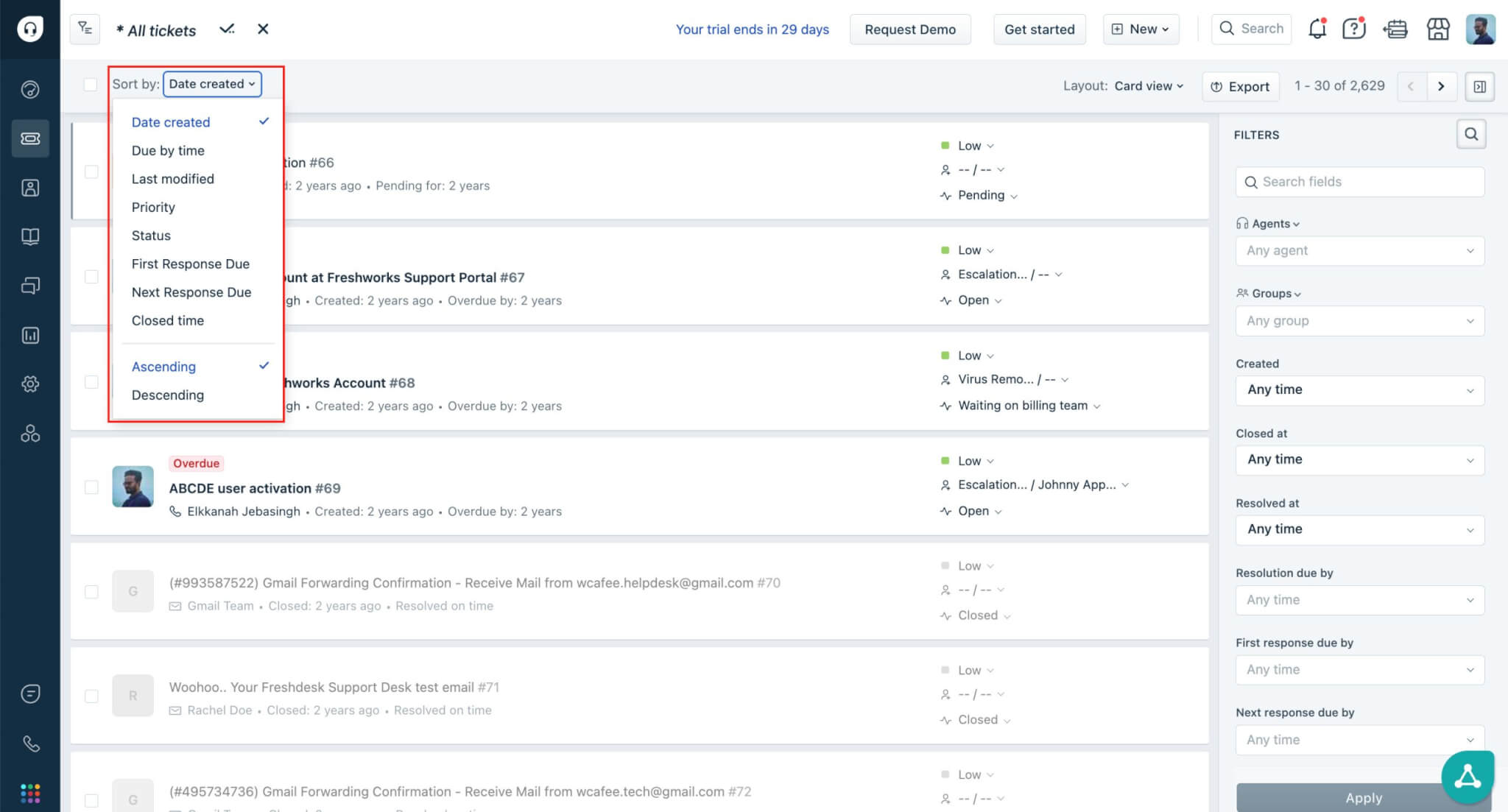Open Contacts from the left sidebar
Screen dimensions: 1508x812
30,188
